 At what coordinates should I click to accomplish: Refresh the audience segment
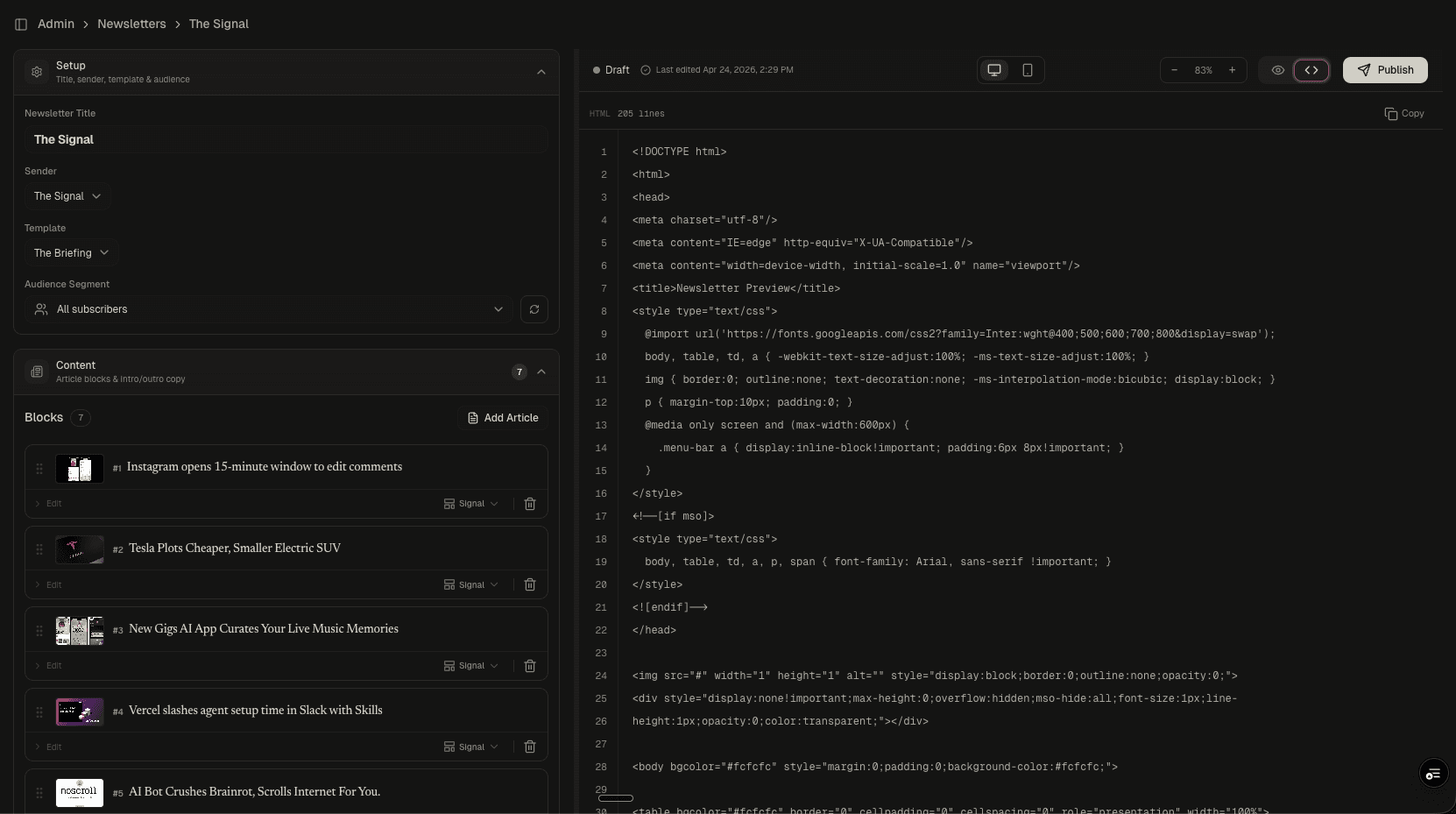[534, 309]
